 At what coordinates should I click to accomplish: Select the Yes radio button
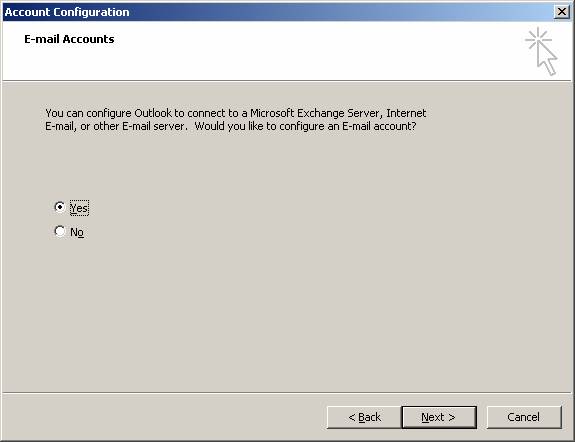click(x=59, y=207)
